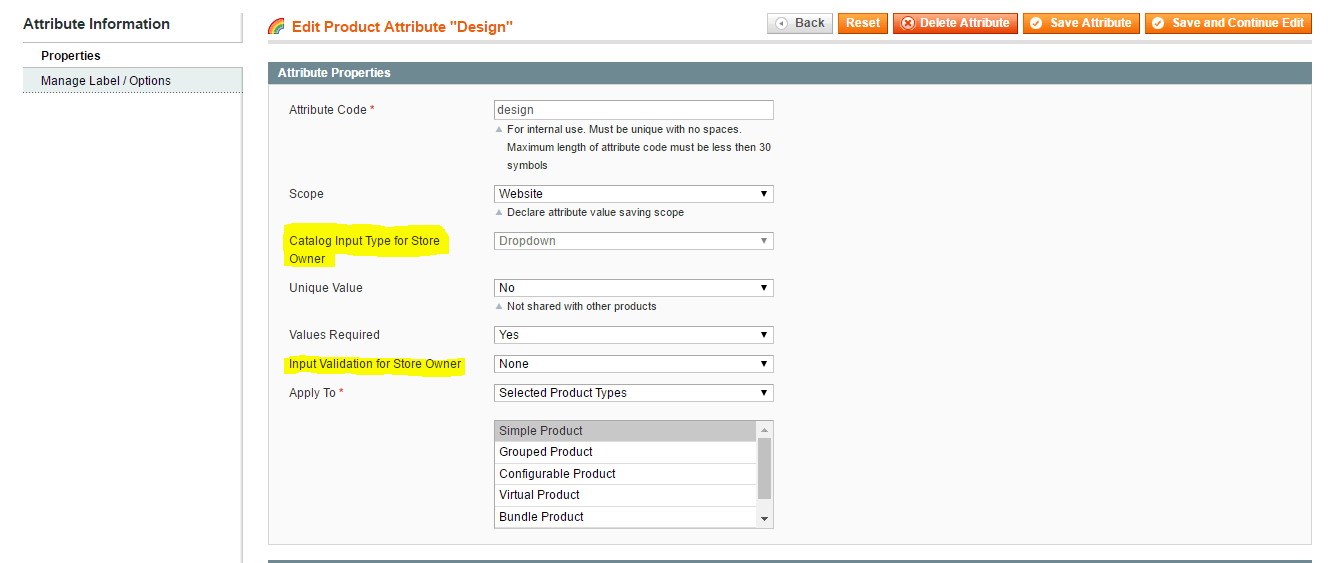Click the Catalog Input Type for Store Owner label
The height and width of the screenshot is (563, 1331).
point(364,250)
